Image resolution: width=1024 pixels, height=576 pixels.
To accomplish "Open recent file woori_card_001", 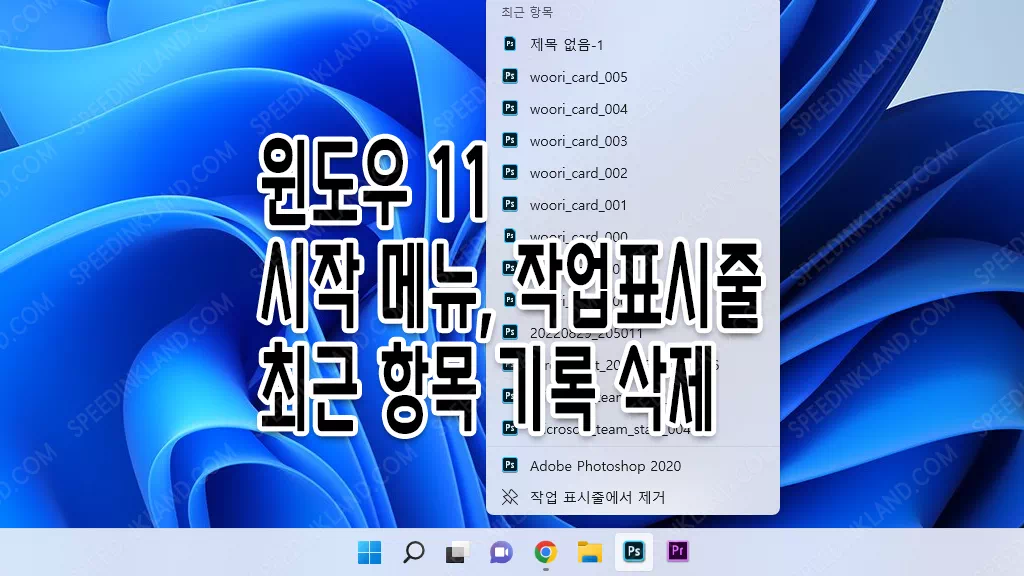I will pos(578,205).
